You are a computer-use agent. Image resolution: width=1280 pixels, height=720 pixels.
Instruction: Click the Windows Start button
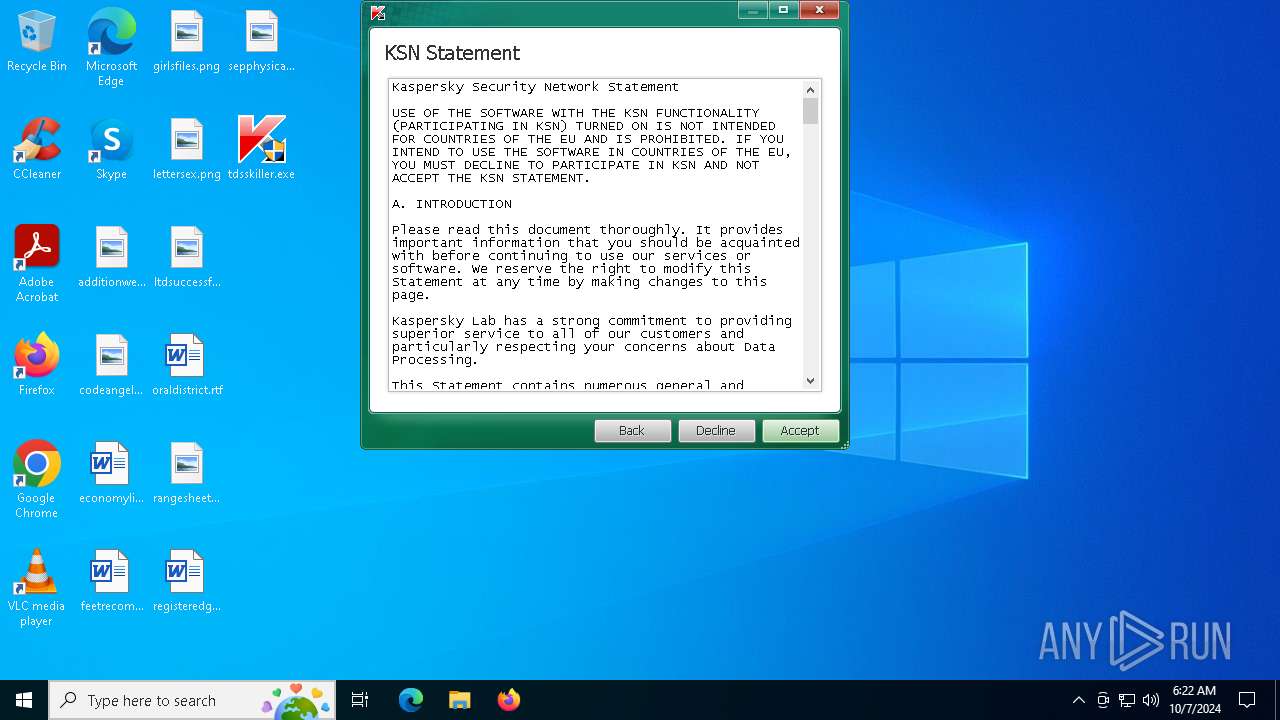[24, 700]
